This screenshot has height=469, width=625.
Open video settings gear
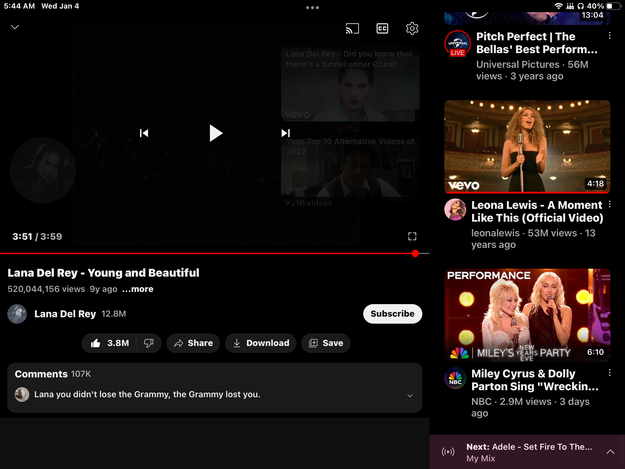point(412,28)
